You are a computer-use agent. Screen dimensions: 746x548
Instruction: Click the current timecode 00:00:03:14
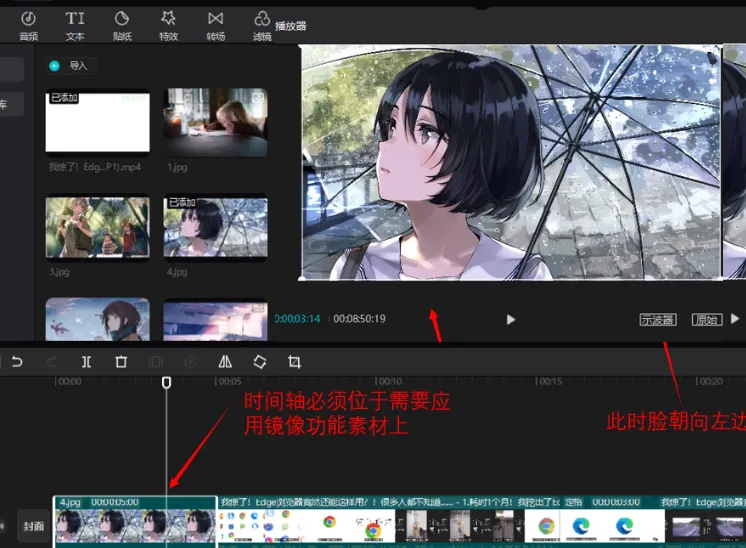tap(297, 319)
